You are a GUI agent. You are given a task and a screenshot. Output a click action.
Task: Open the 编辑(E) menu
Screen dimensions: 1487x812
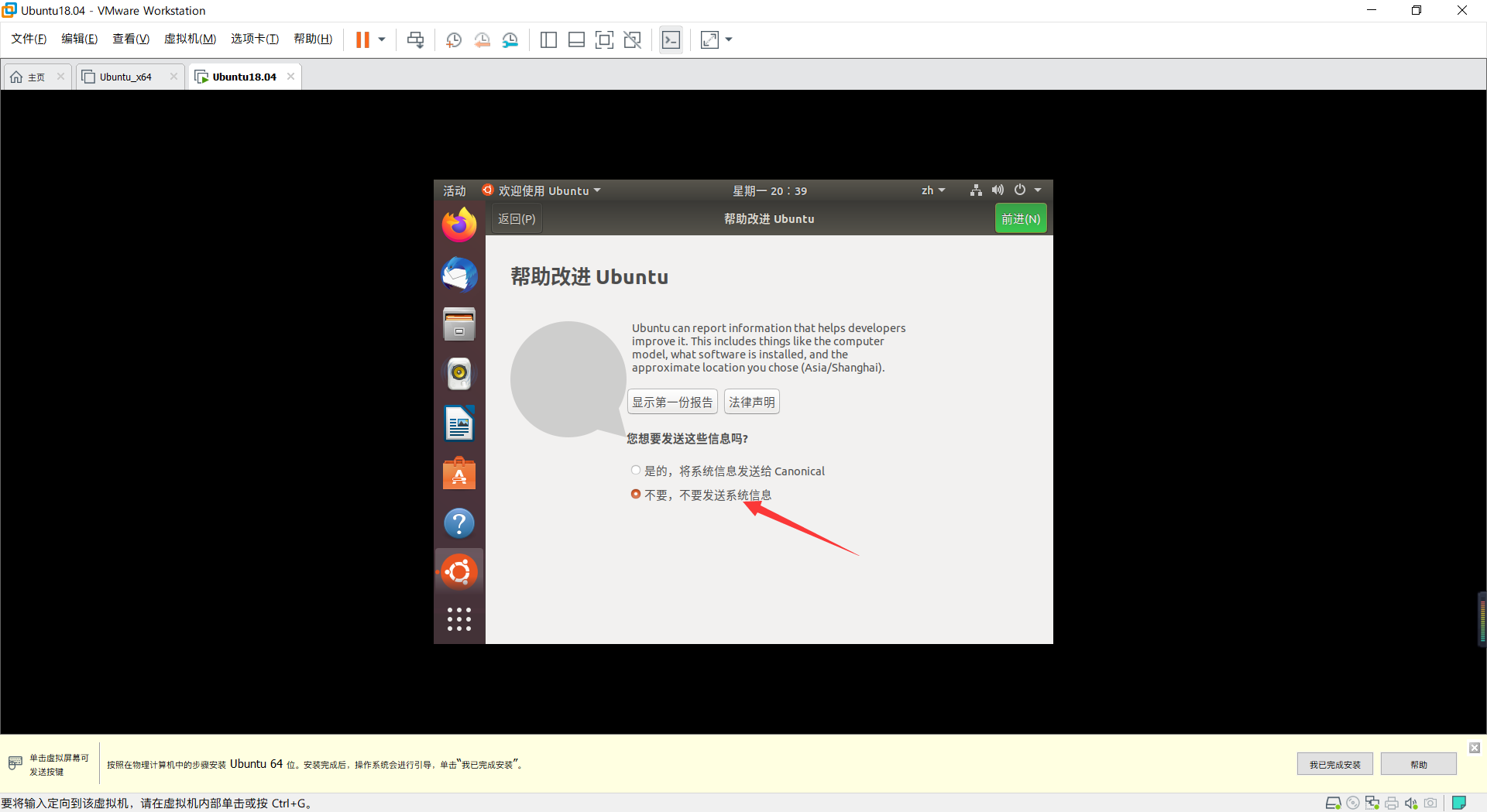pos(79,39)
